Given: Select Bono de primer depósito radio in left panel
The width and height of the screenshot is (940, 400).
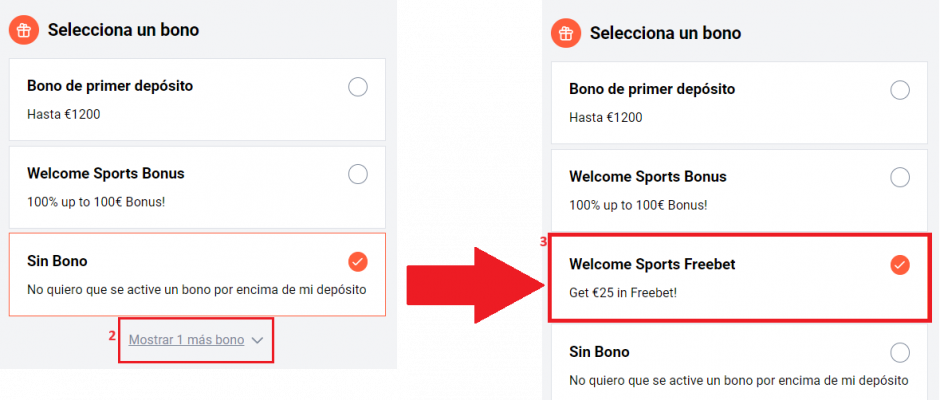Looking at the screenshot, I should point(358,88).
